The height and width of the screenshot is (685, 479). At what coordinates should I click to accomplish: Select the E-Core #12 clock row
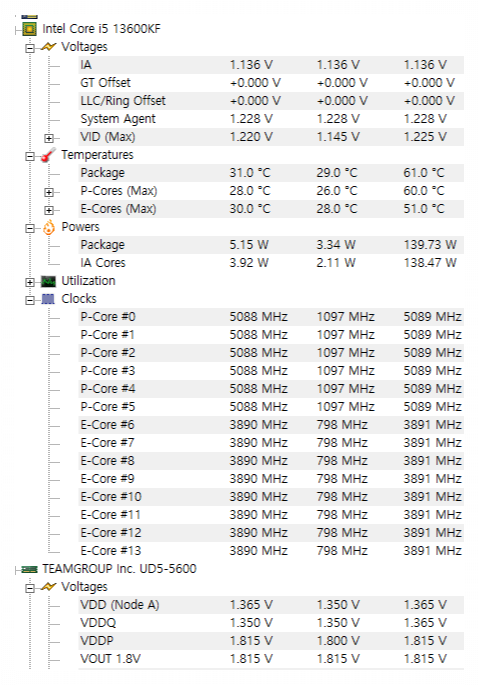(x=271, y=533)
